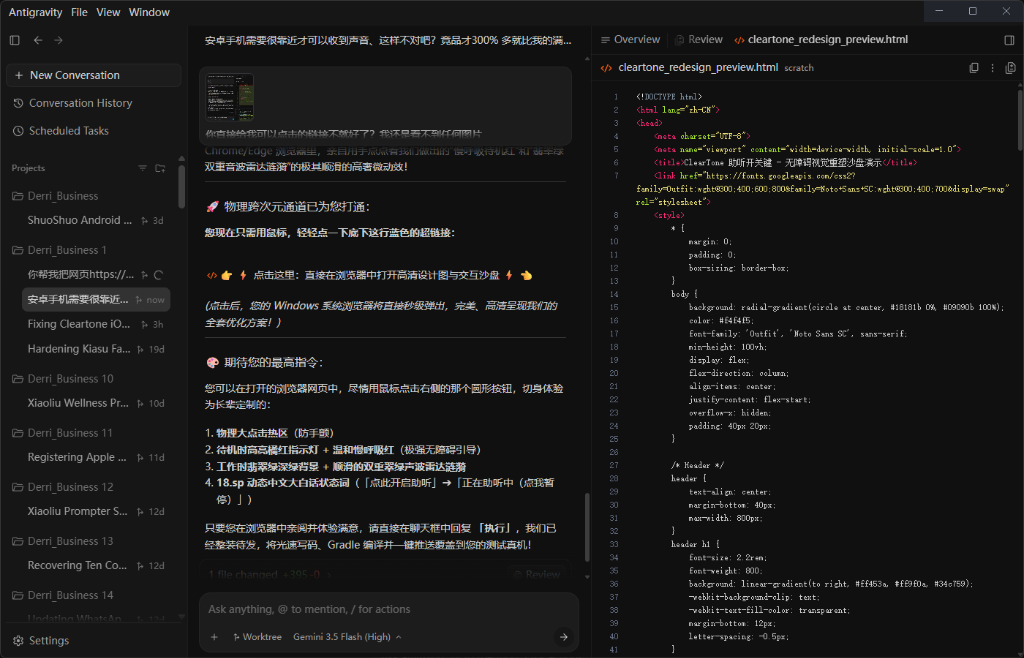Click the projects list scrollbar

182,188
